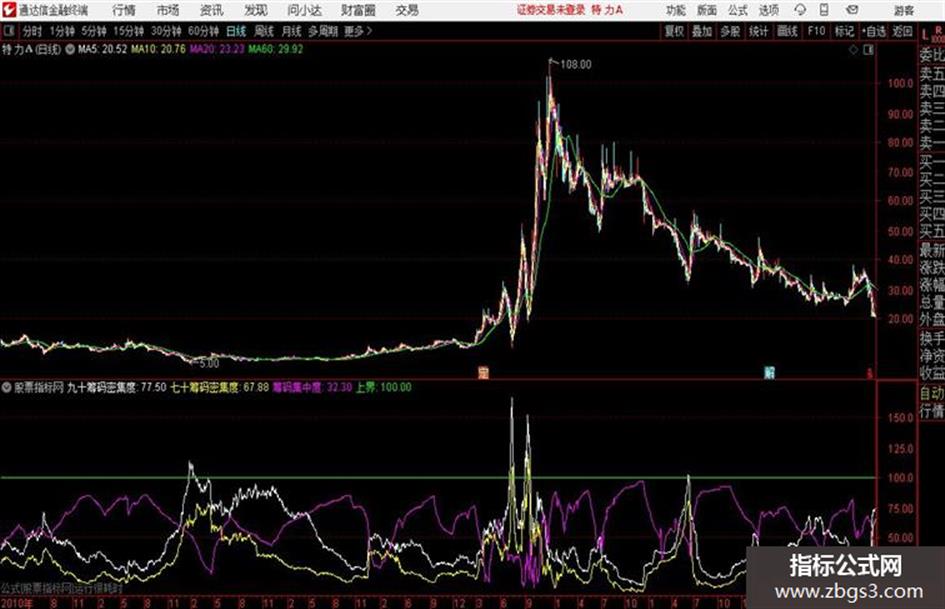The image size is (945, 609).
Task: Open the mobile phone icon in top bar
Action: click(824, 10)
